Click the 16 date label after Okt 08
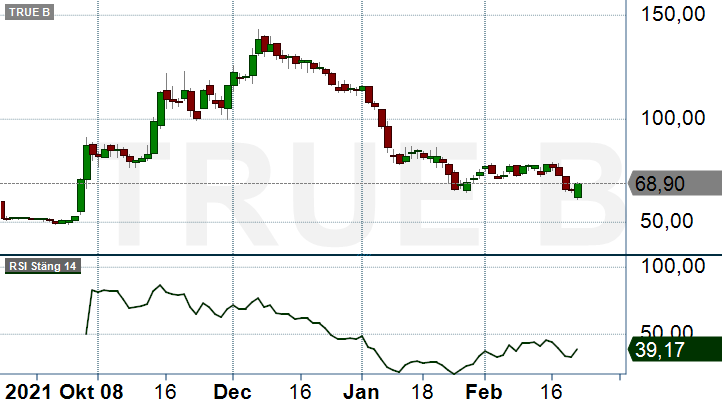 point(165,392)
